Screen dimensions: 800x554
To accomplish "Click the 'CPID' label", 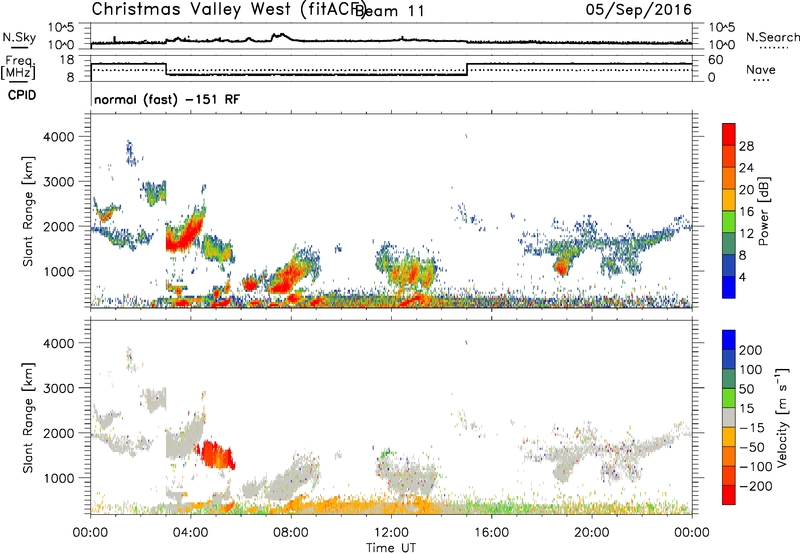I will click(22, 95).
